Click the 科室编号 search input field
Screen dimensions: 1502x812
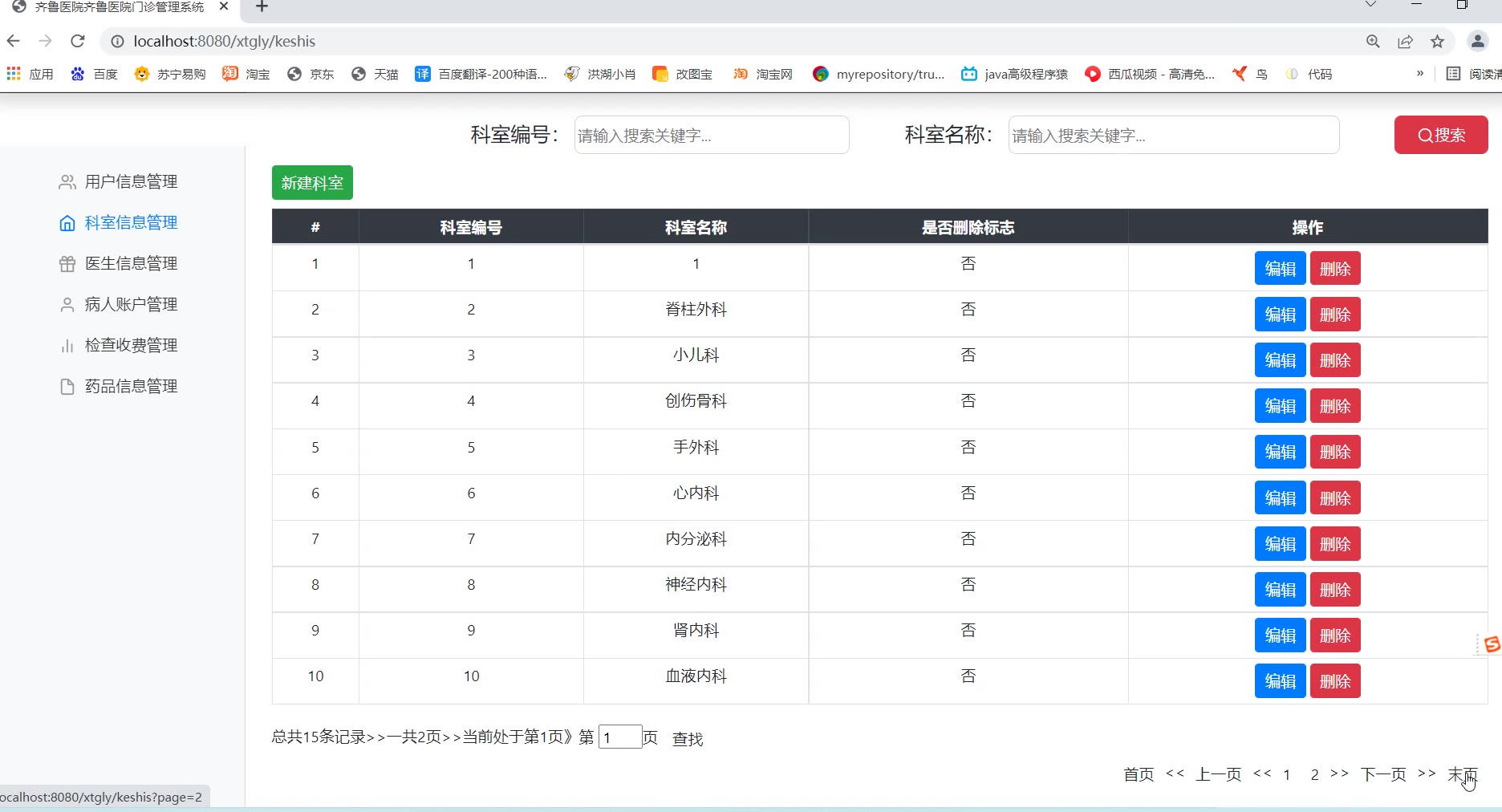click(x=712, y=135)
